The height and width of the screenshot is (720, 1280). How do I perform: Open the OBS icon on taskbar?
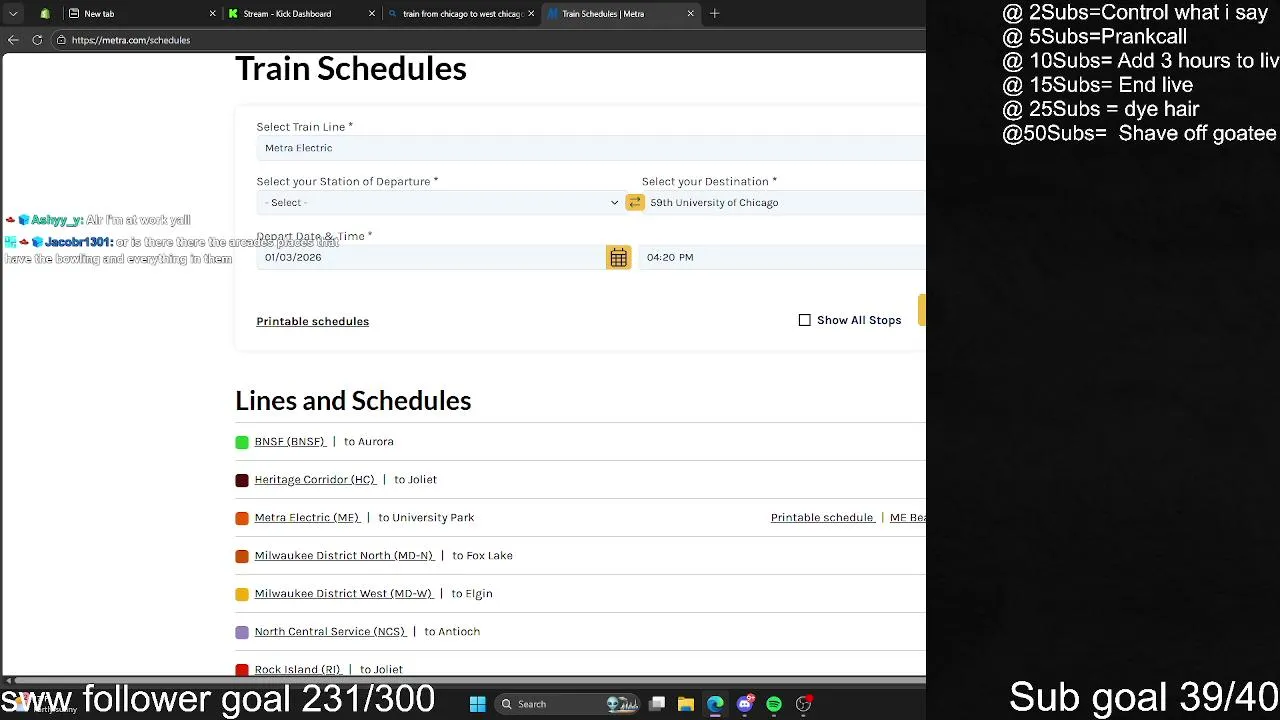coord(803,704)
